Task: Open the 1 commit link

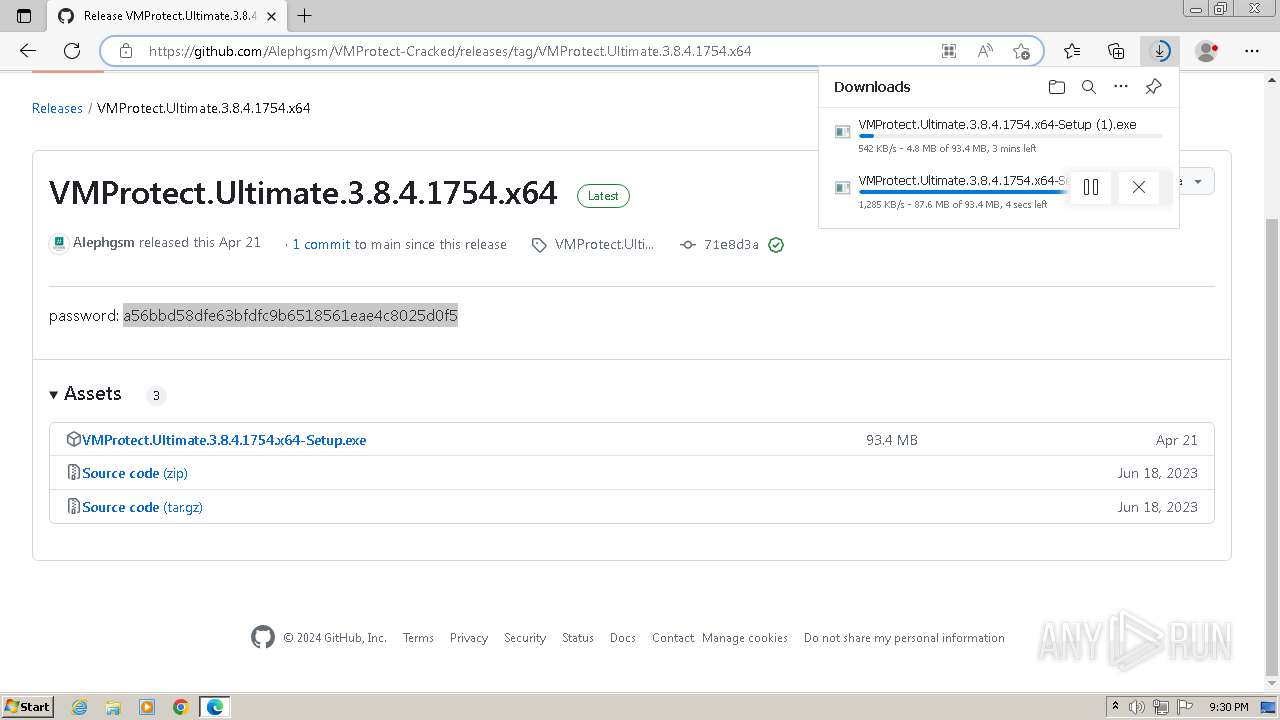Action: coord(321,244)
